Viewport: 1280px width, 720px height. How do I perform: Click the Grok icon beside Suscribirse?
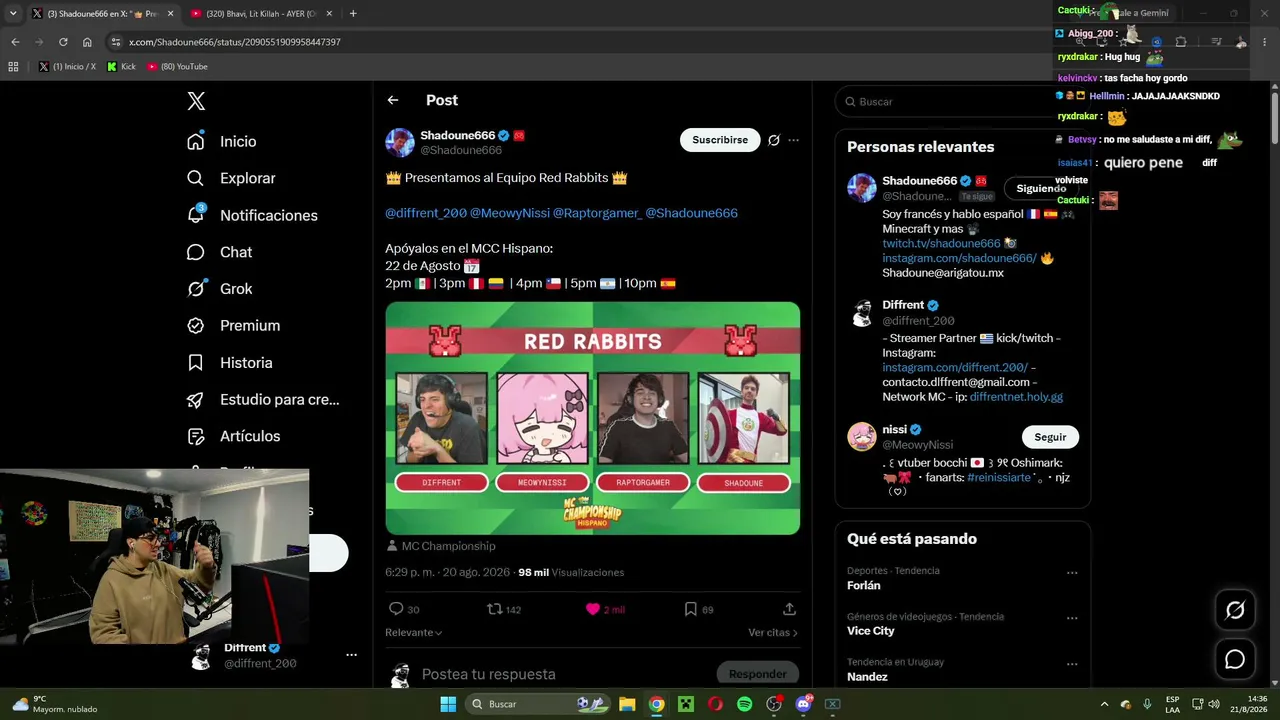(x=773, y=140)
